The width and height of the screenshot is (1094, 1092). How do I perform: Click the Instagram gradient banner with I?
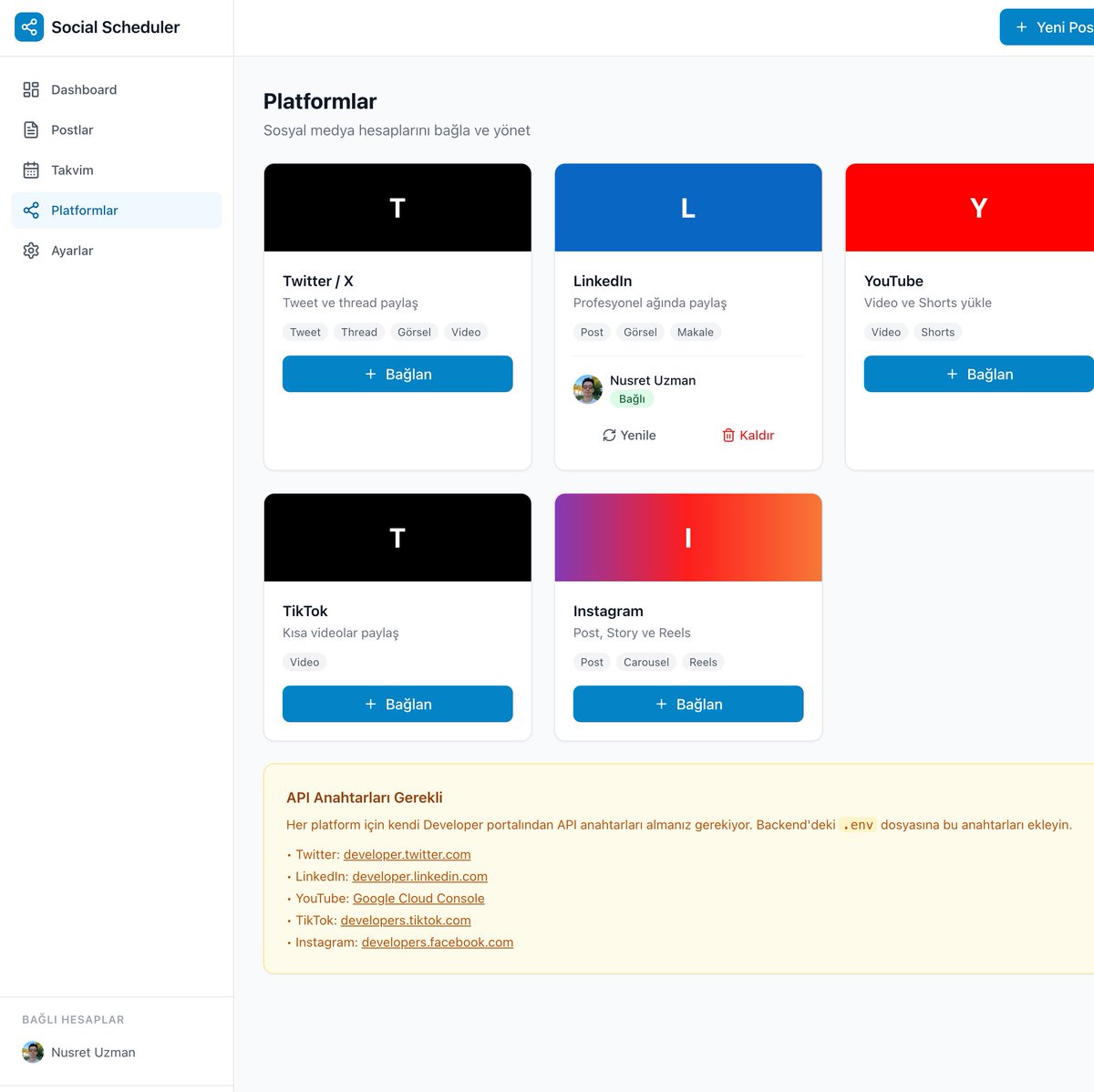pos(688,538)
